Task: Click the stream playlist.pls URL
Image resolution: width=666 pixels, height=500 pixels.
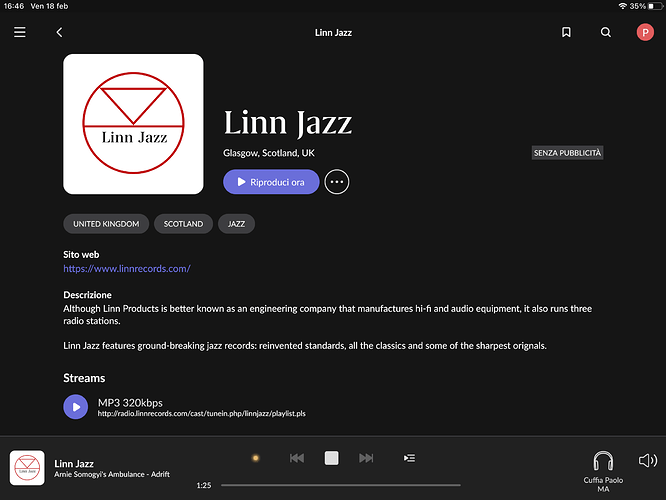Action: tap(202, 413)
